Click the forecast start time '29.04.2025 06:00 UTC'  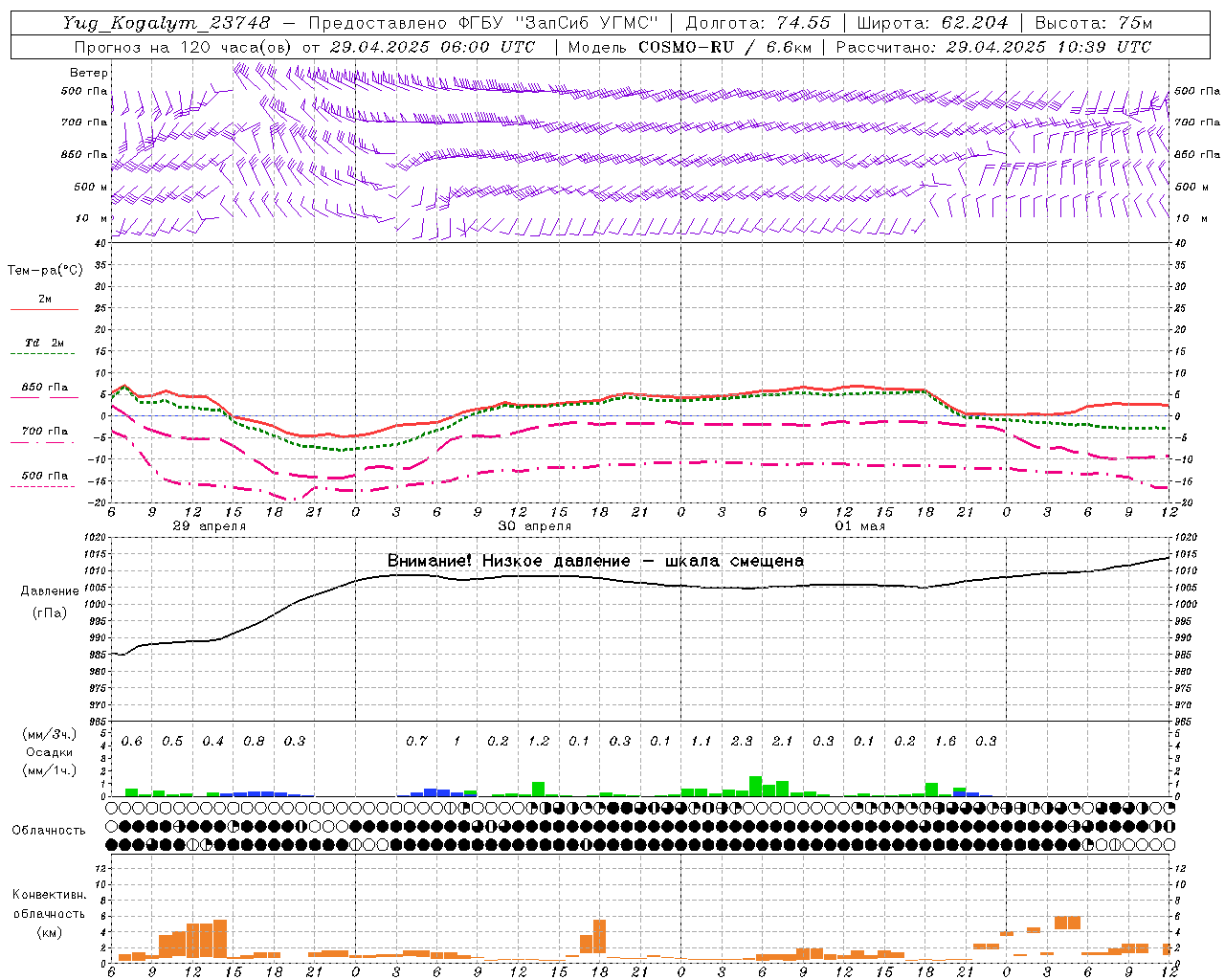pos(433,47)
